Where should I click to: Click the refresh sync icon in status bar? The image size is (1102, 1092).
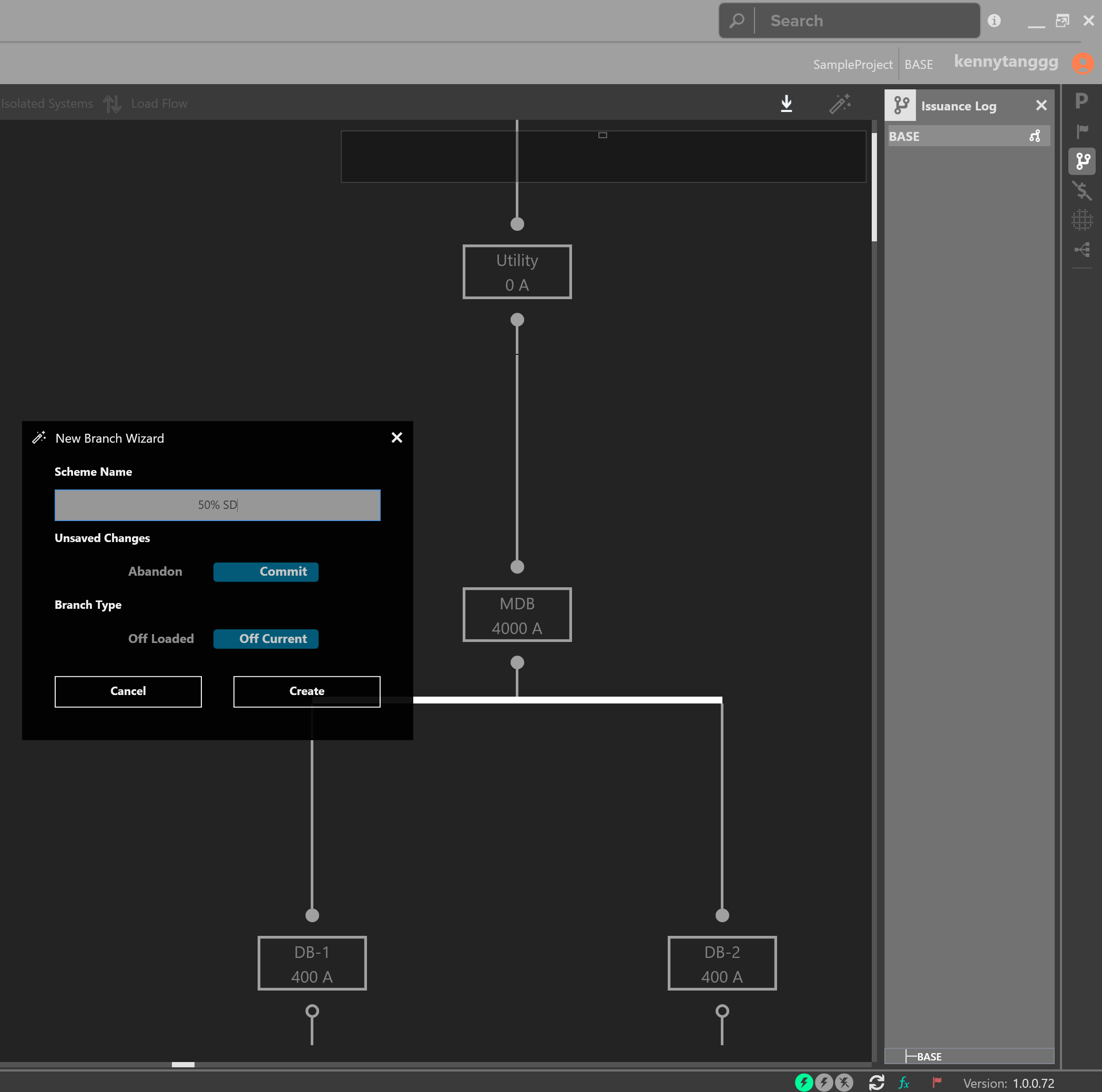point(876,1083)
